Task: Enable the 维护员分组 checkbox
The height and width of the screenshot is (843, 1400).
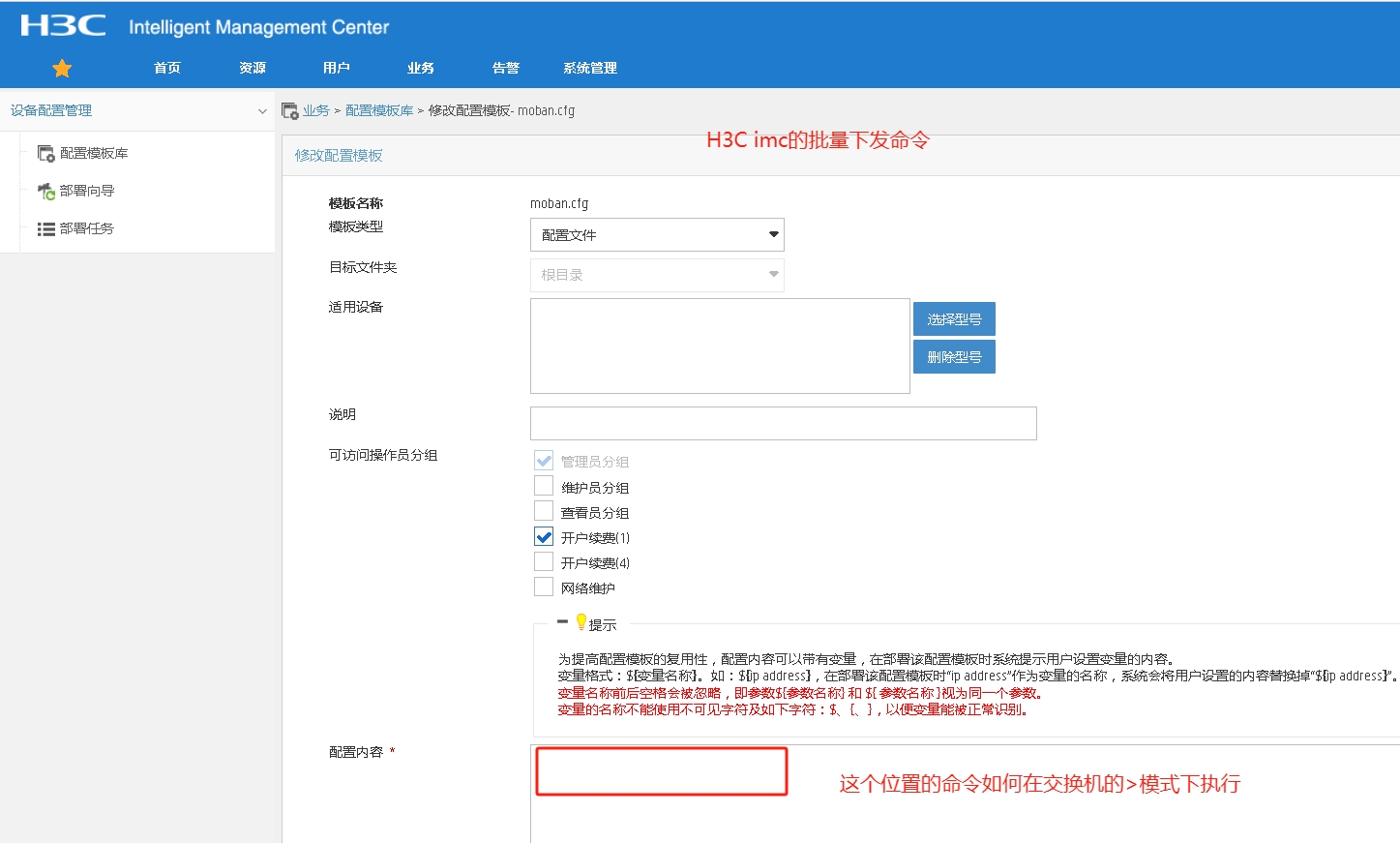Action: 544,486
